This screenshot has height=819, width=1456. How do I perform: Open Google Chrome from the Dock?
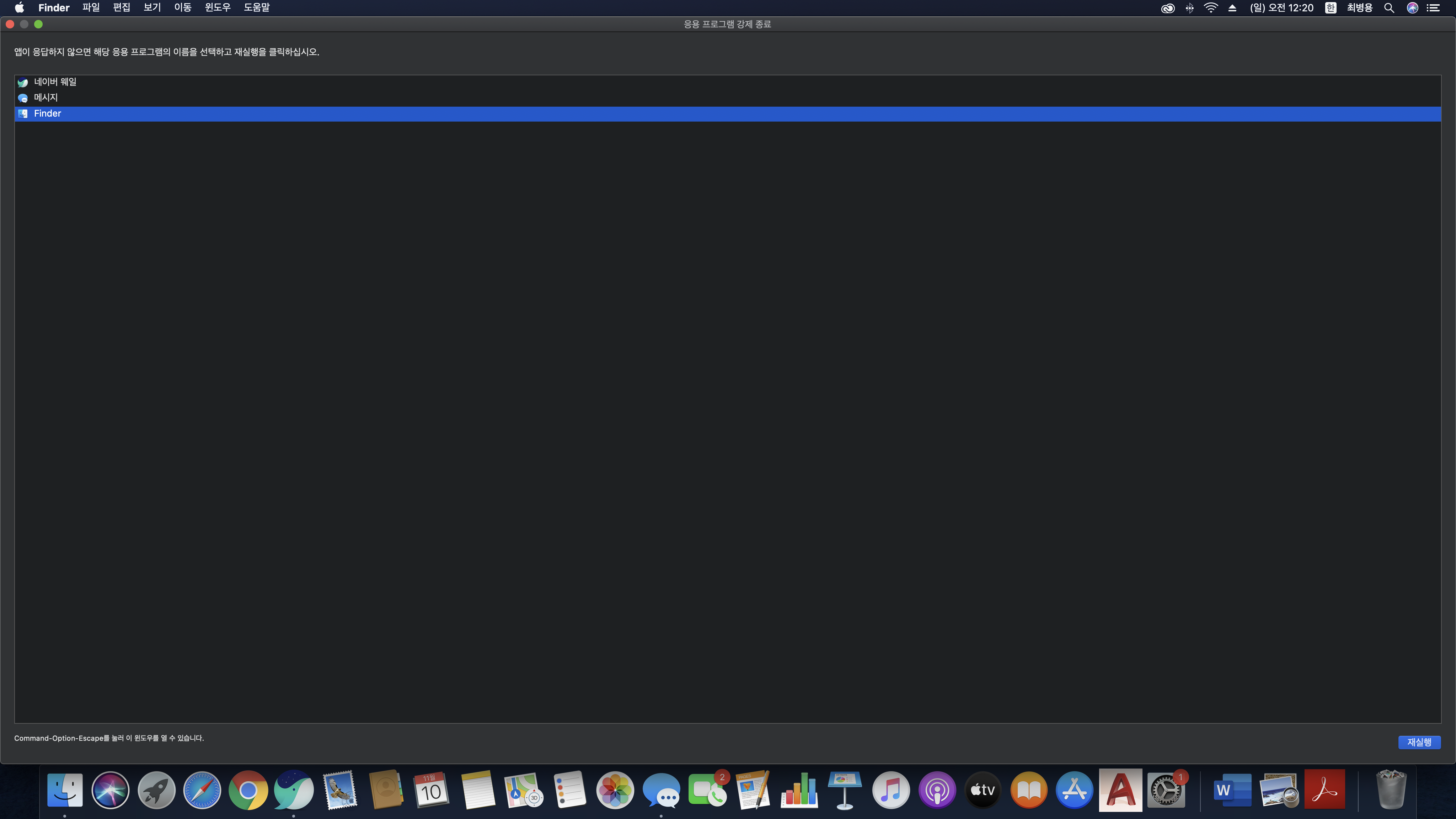247,789
